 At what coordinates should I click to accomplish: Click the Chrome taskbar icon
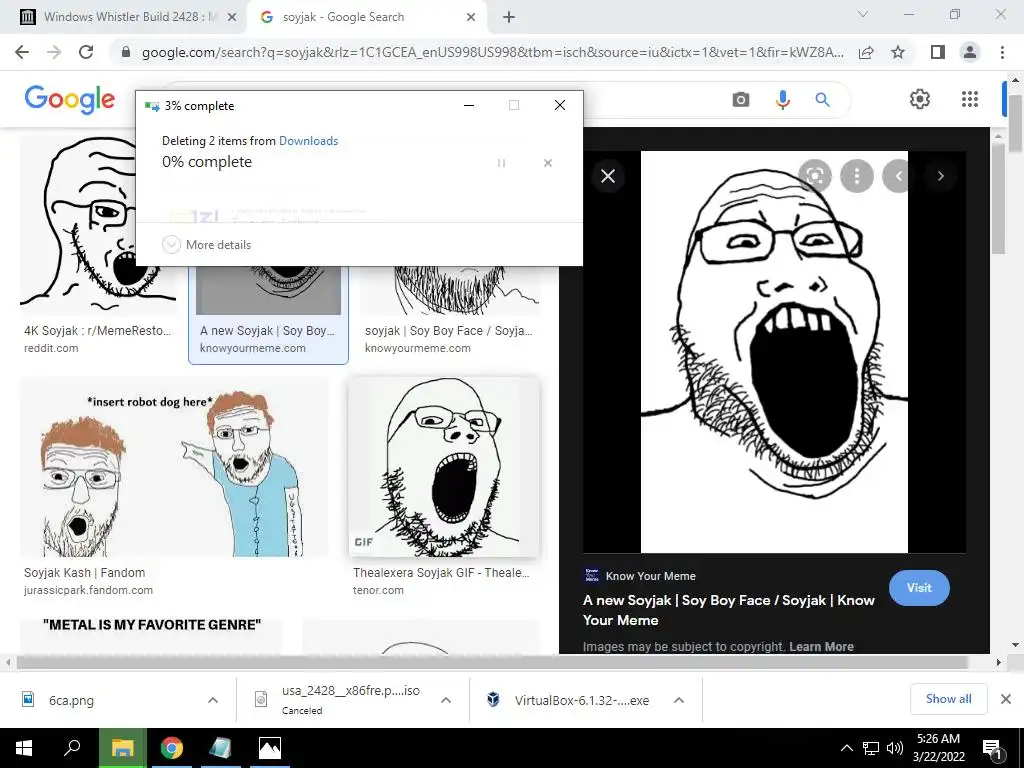pos(172,748)
